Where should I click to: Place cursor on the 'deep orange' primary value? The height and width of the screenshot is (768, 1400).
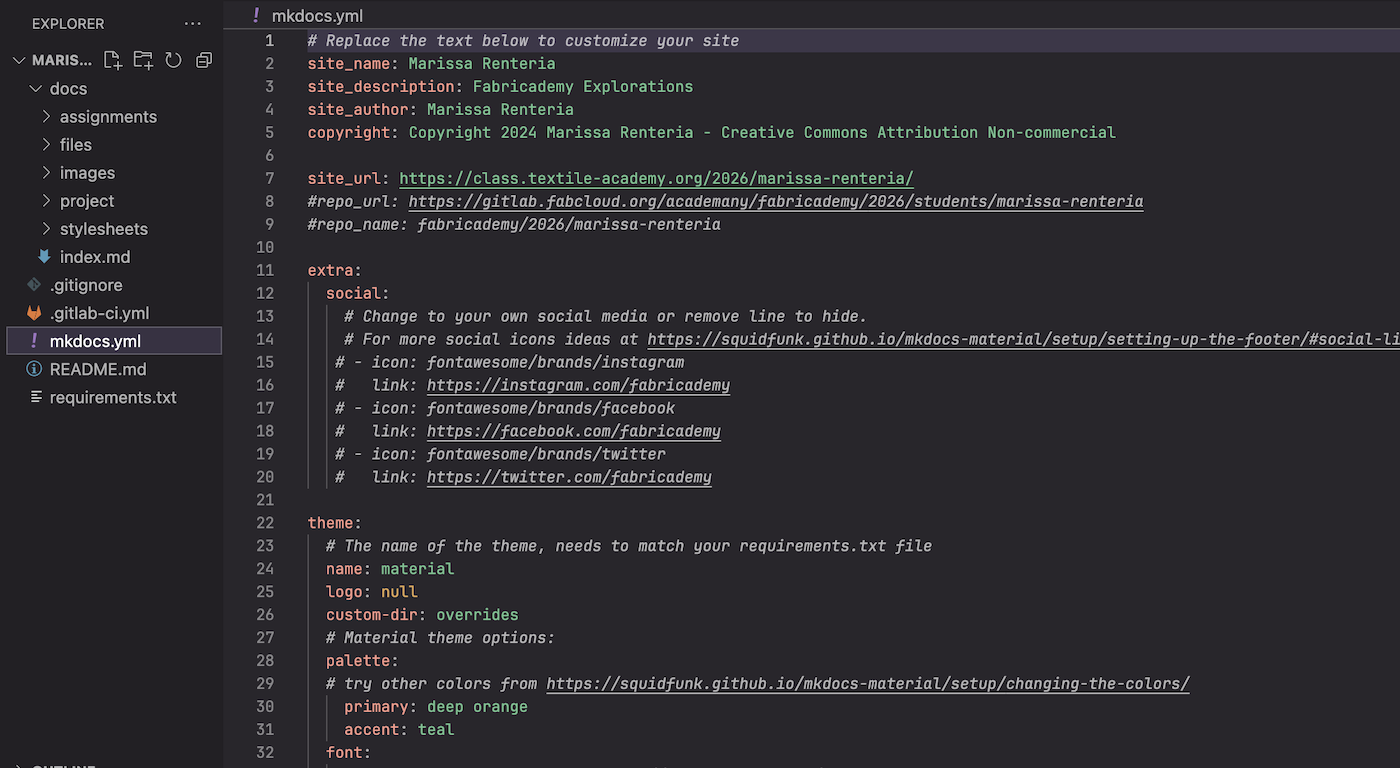coord(477,707)
